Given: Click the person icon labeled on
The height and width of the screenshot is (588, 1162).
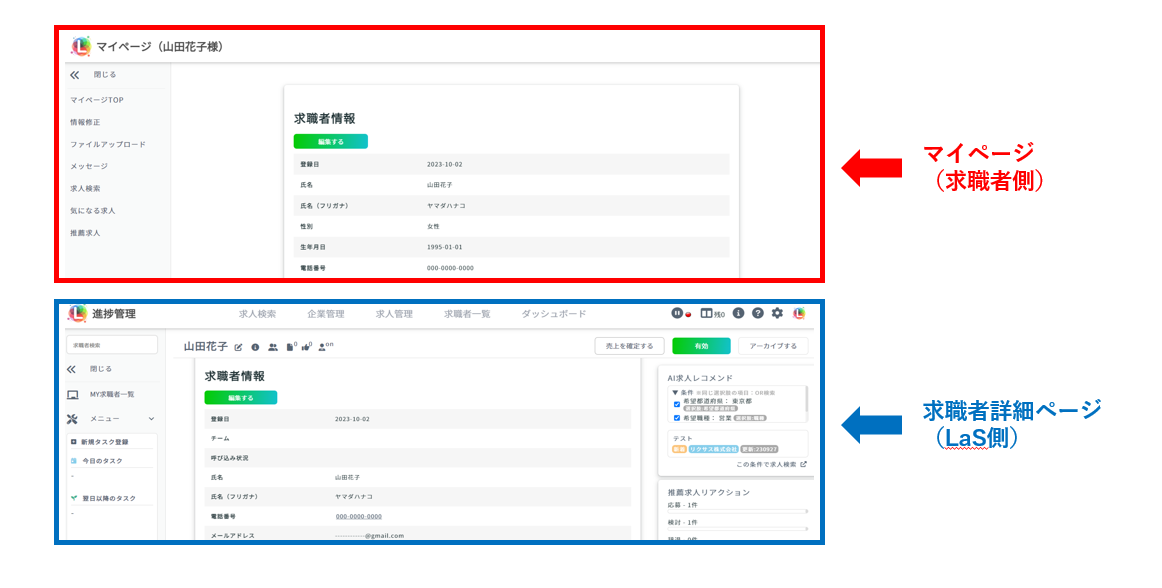Looking at the screenshot, I should point(322,347).
